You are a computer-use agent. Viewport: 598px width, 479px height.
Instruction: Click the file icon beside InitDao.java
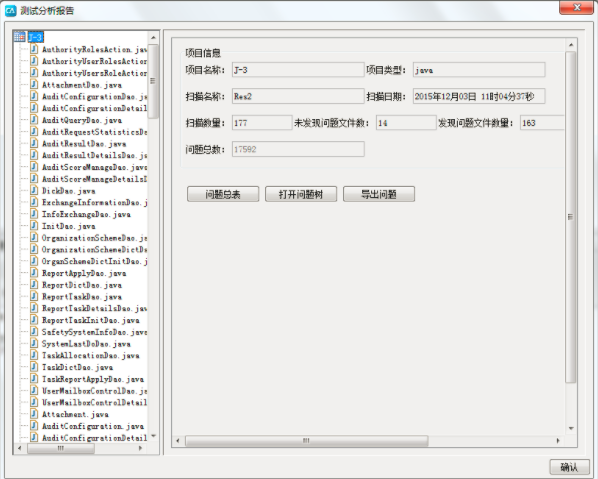(x=34, y=226)
